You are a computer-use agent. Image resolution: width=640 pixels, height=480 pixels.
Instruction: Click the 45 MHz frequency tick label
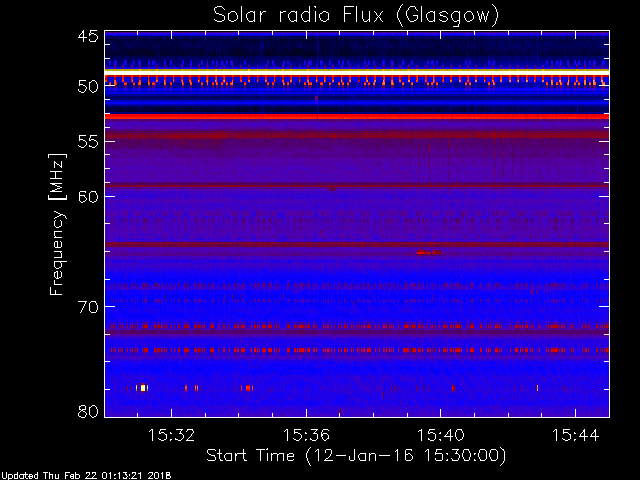pos(87,38)
